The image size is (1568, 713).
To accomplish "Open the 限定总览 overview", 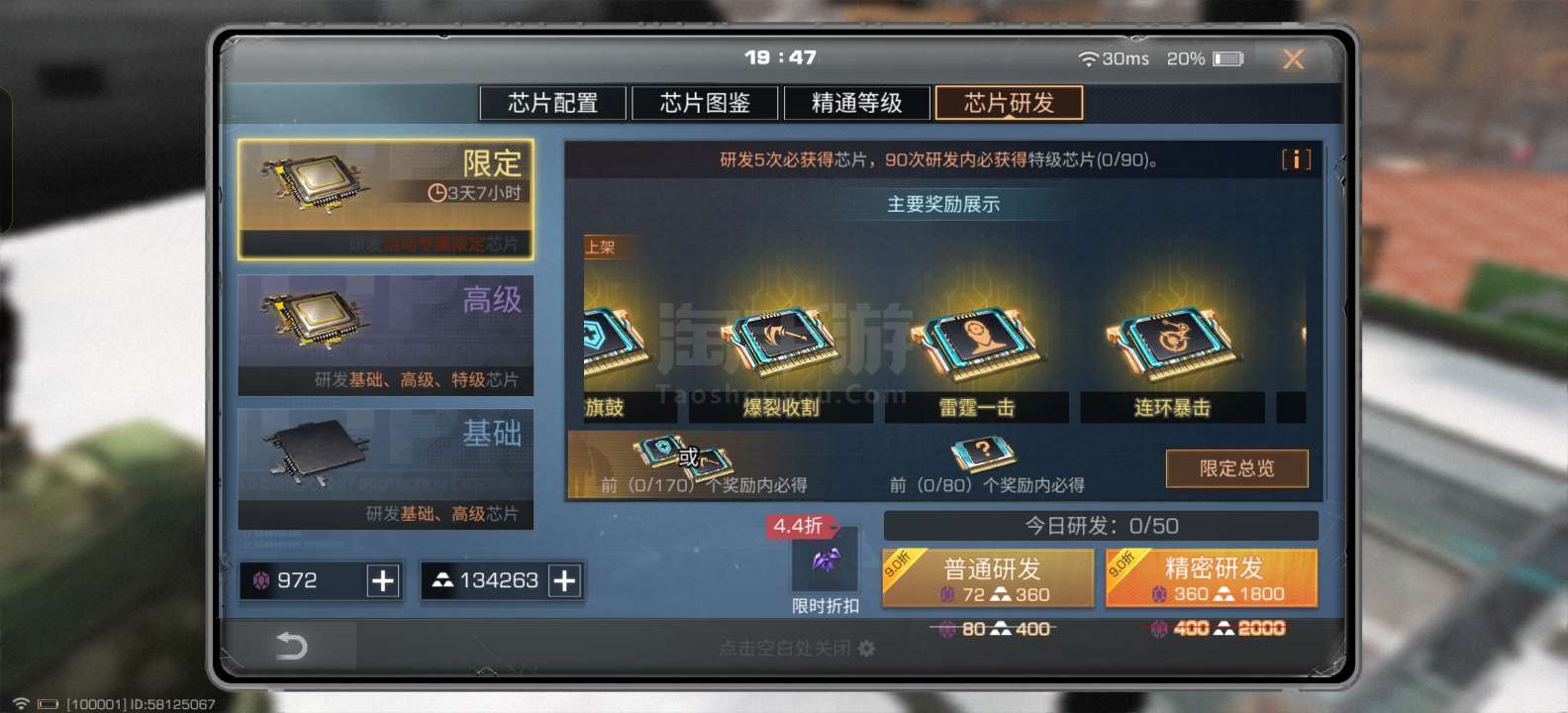I will tap(1237, 468).
